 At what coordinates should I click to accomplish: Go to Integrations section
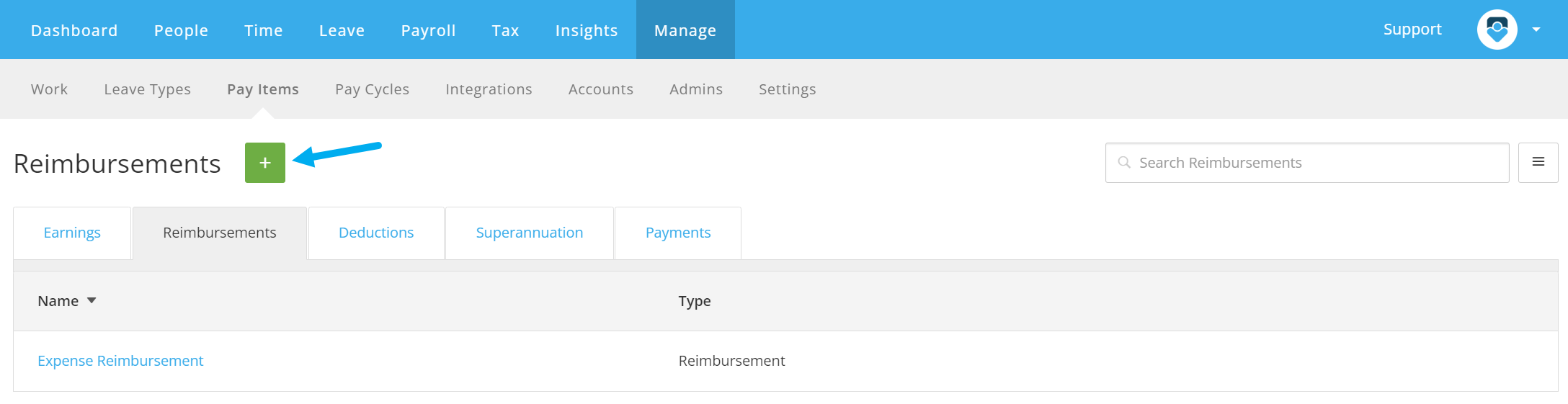tap(489, 89)
